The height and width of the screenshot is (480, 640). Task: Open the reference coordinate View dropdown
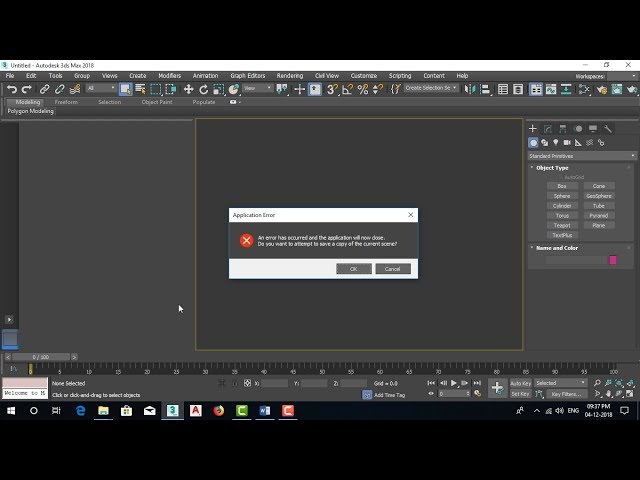point(258,88)
